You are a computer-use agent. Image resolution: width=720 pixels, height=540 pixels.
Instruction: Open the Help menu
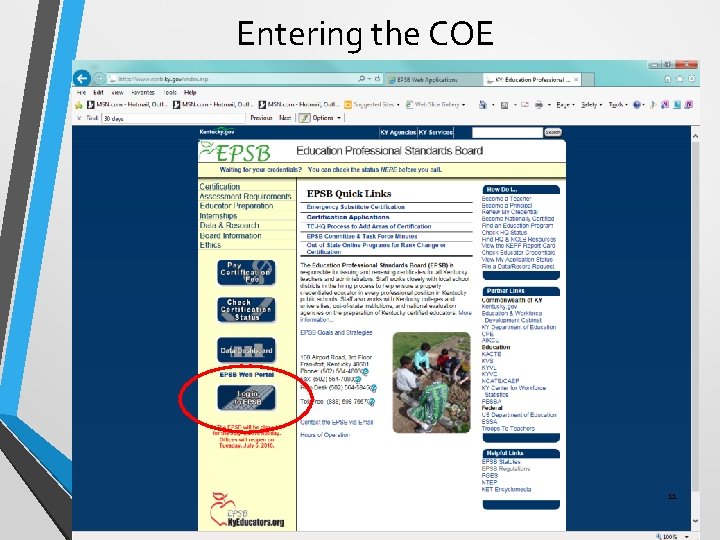pyautogui.click(x=190, y=92)
